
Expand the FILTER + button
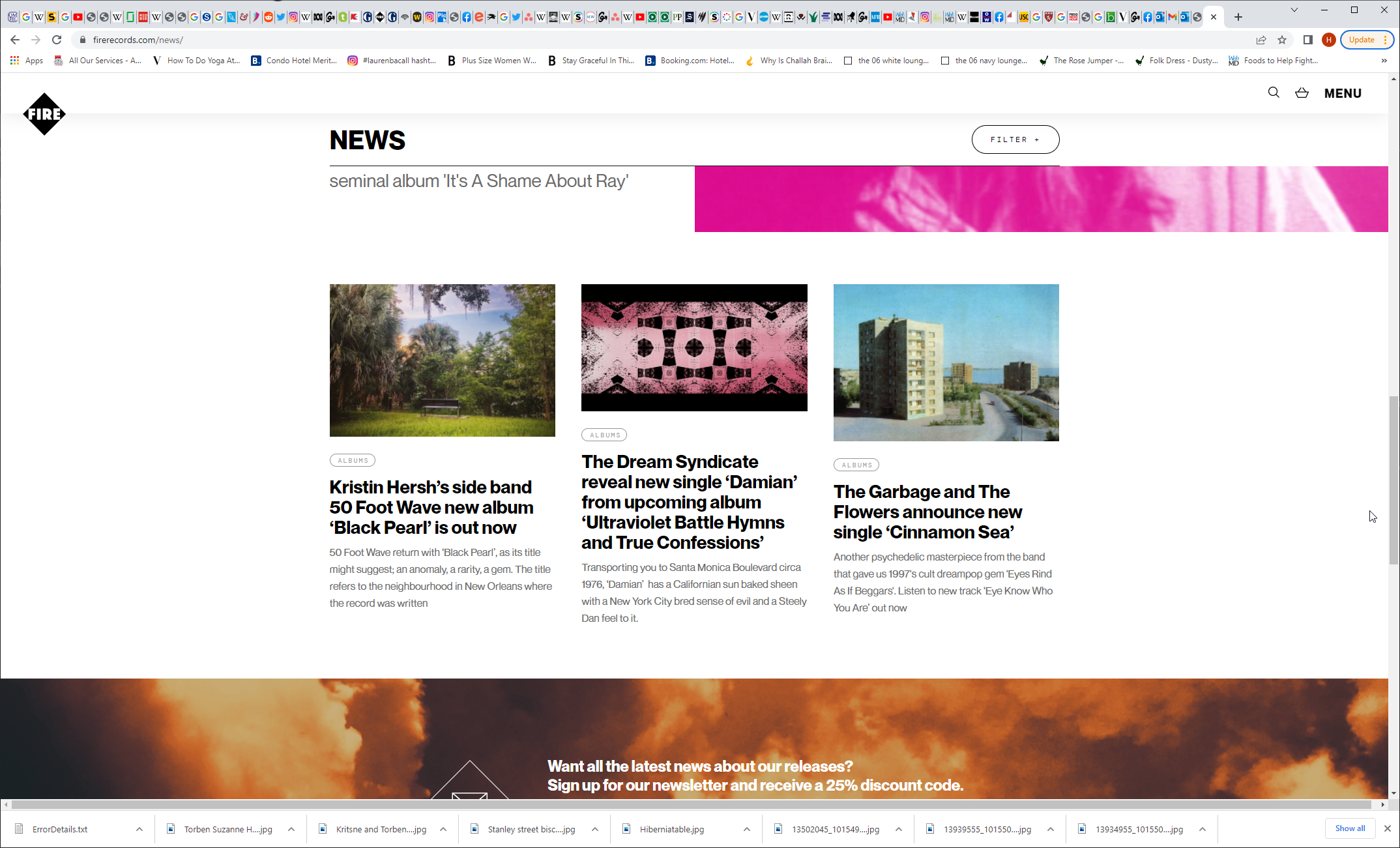click(x=1015, y=139)
